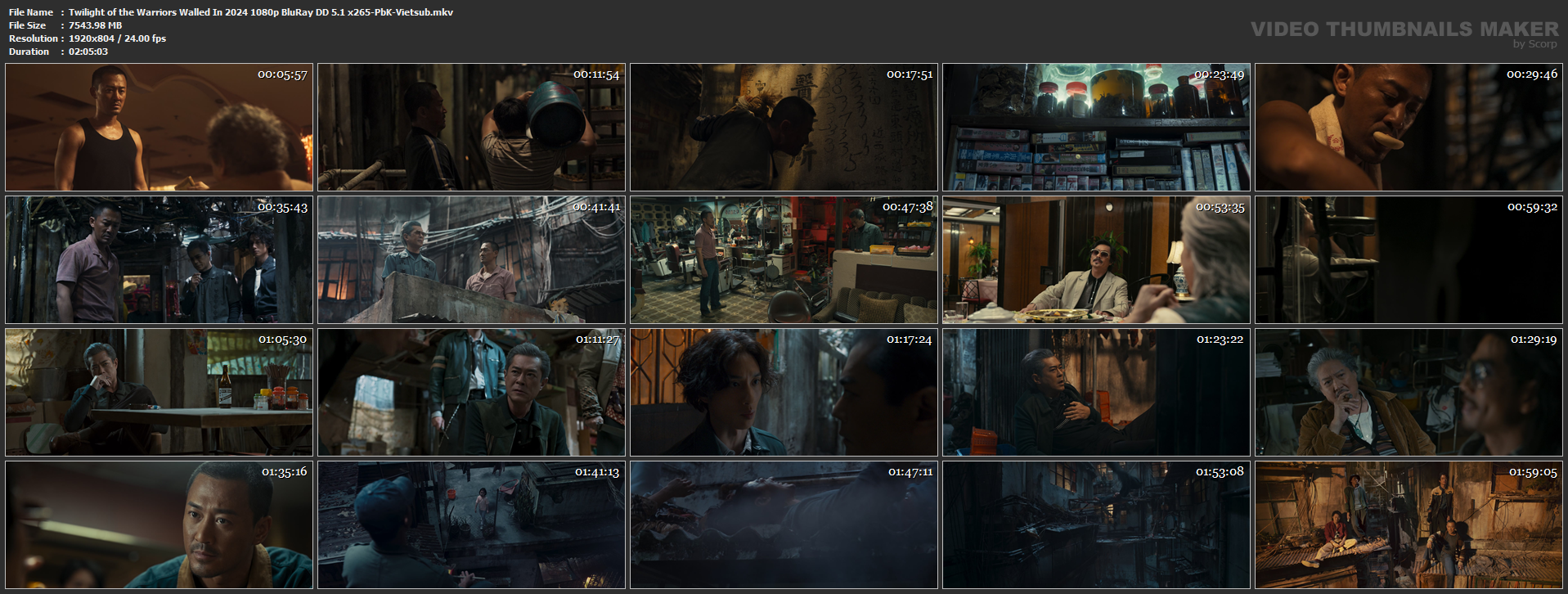Click the file name ending in PbK-Vietsub.mkv
The width and height of the screenshot is (1568, 594).
(261, 12)
